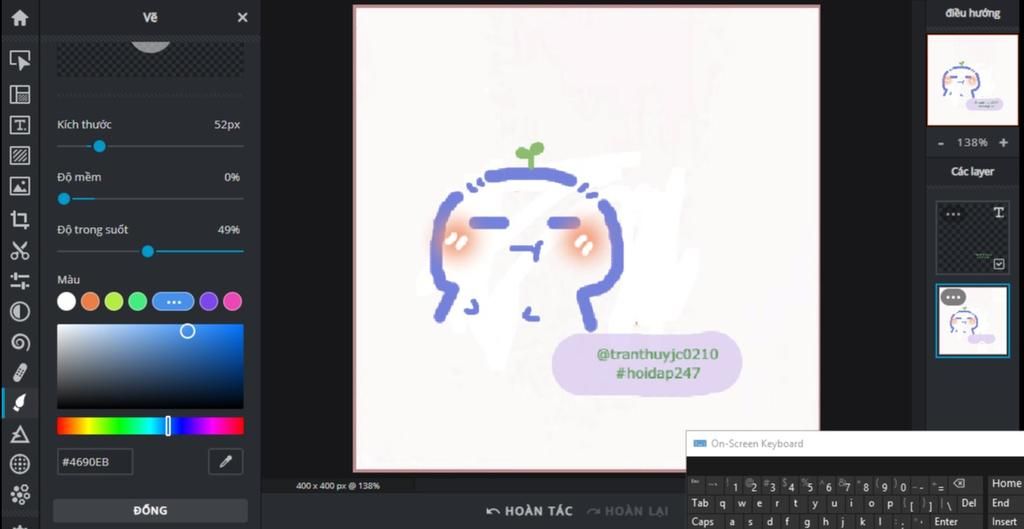Click the selected blue color swatch
The width and height of the screenshot is (1024, 529).
coord(173,301)
